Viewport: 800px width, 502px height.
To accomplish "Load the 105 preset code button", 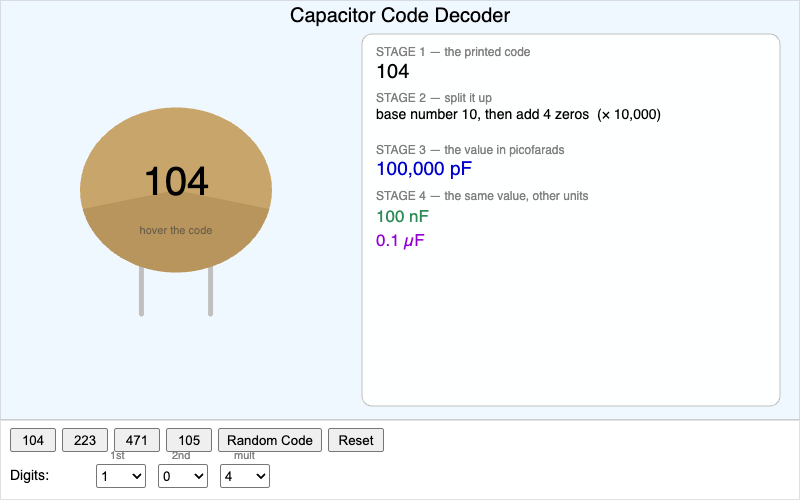I will point(189,440).
